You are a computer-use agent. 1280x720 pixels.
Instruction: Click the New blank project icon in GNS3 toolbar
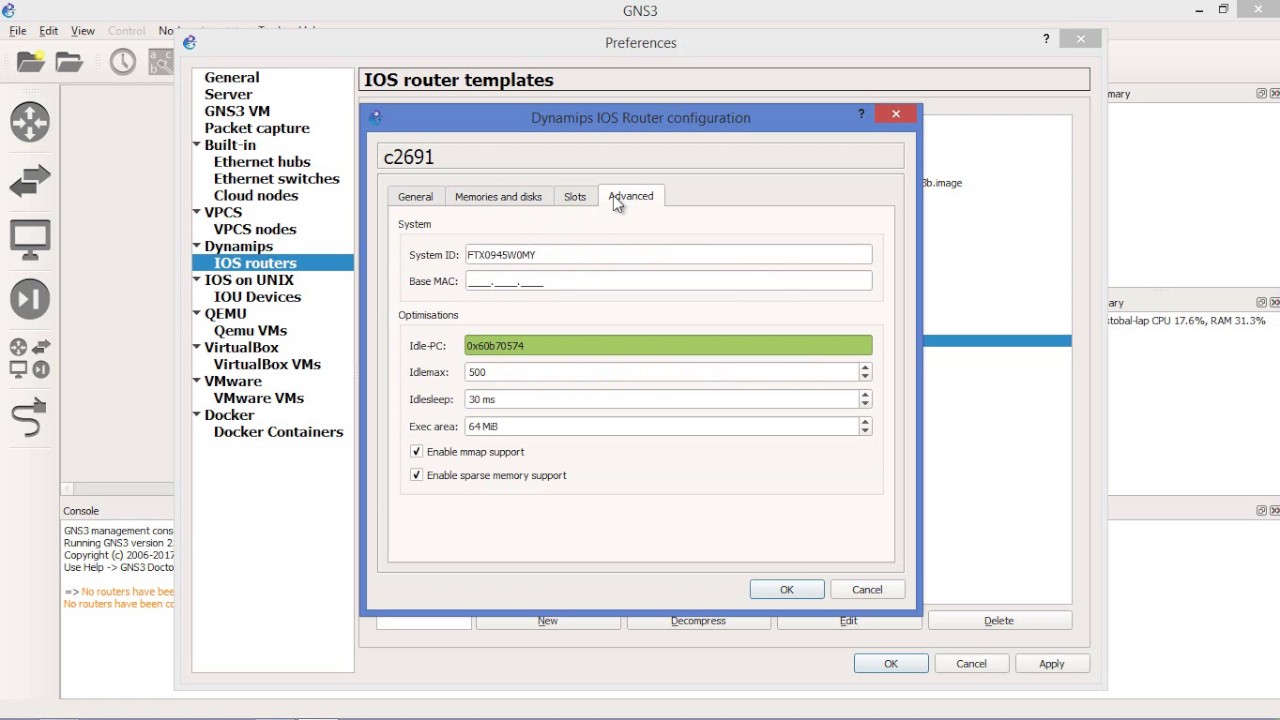(x=31, y=62)
